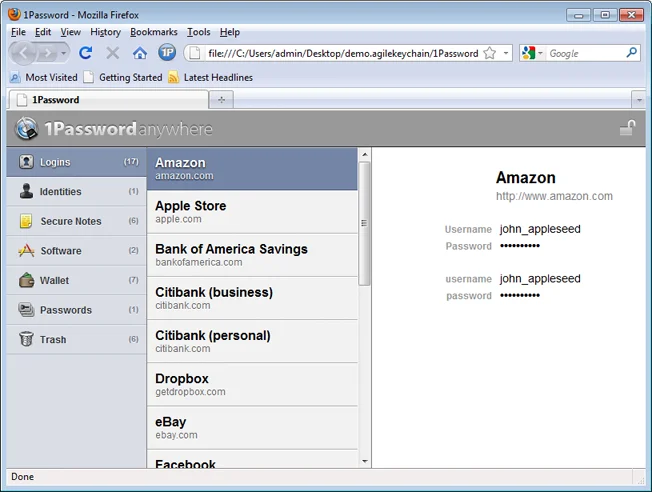Select the Apple Store login entry

point(252,212)
